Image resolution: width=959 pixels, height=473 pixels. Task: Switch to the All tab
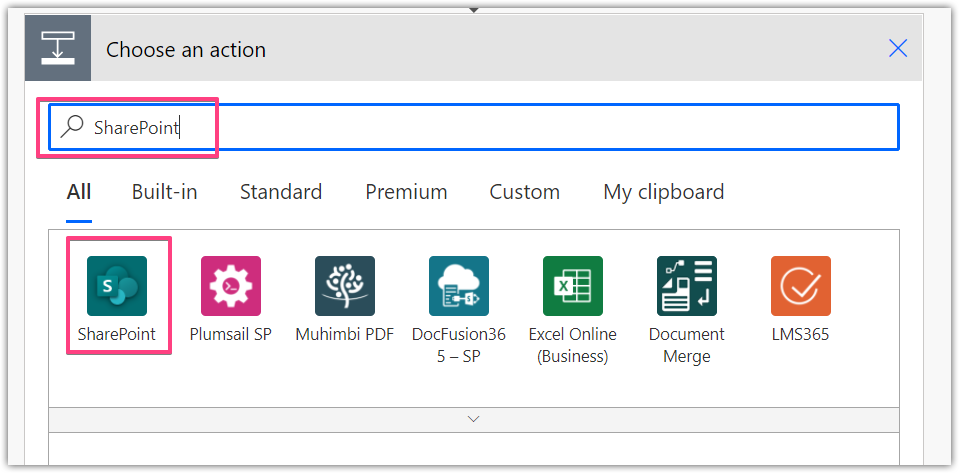79,192
